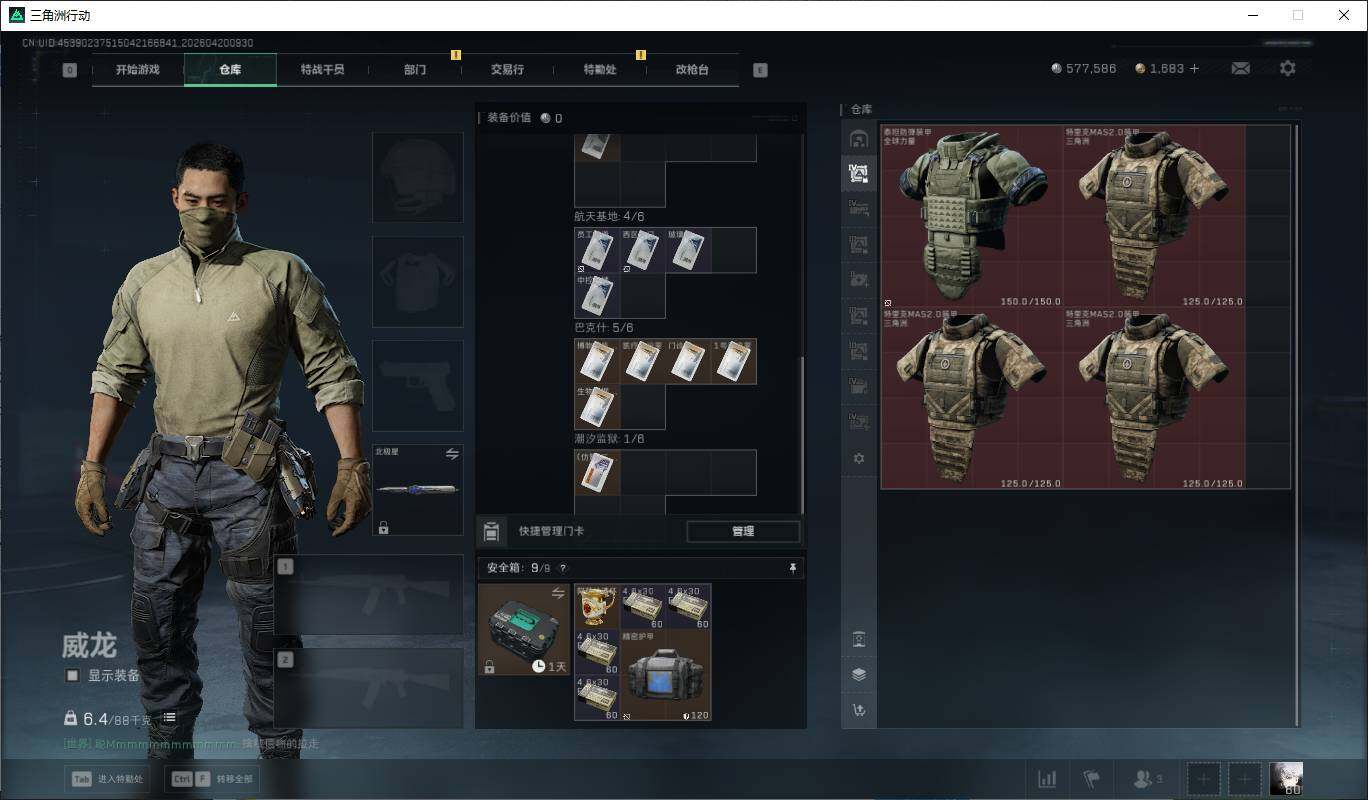Viewport: 1368px width, 800px height.
Task: Open the 安全箱 question-mark help icon
Action: (x=563, y=568)
